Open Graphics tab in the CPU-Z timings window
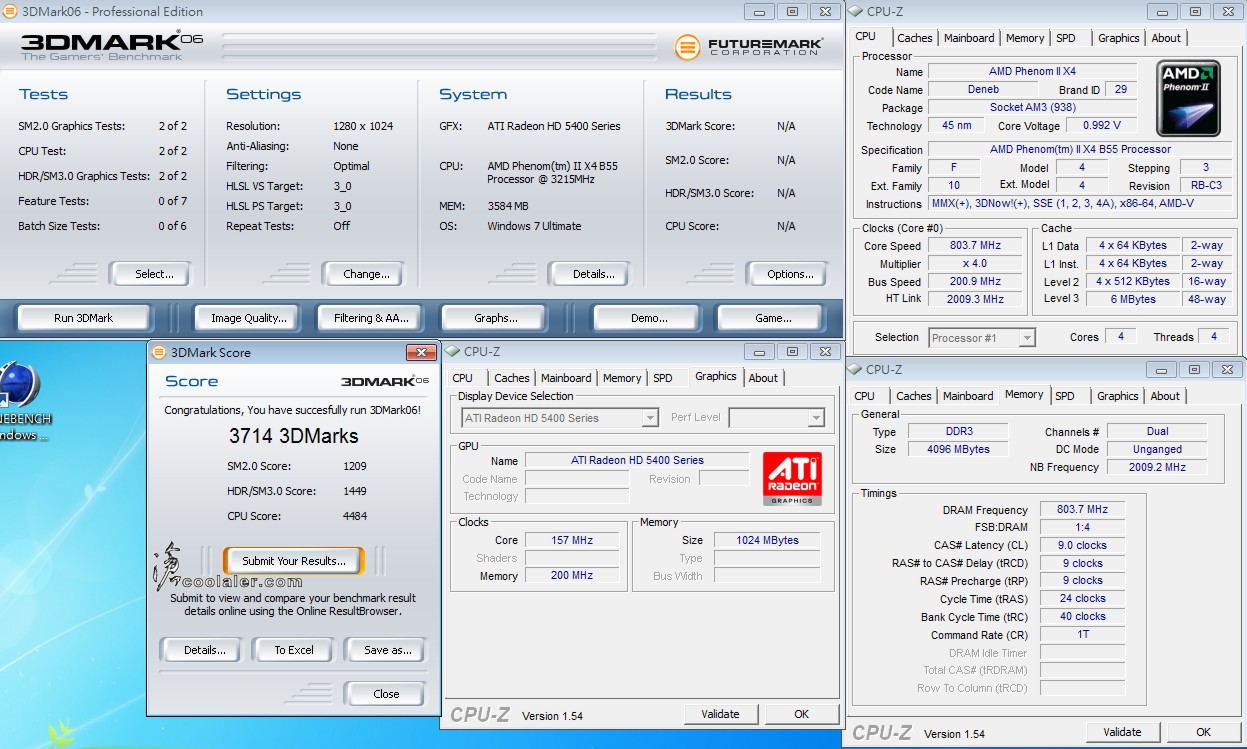The height and width of the screenshot is (749, 1247). tap(1118, 396)
